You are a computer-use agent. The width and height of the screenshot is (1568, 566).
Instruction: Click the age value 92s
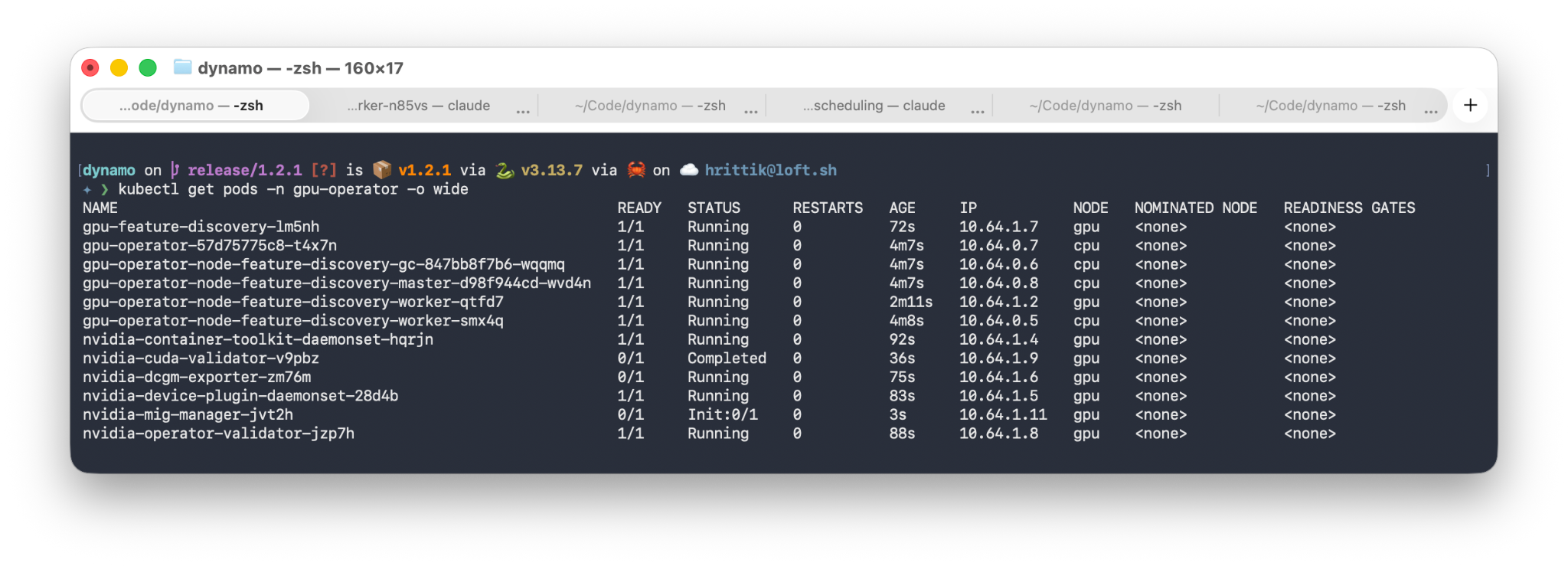(902, 339)
